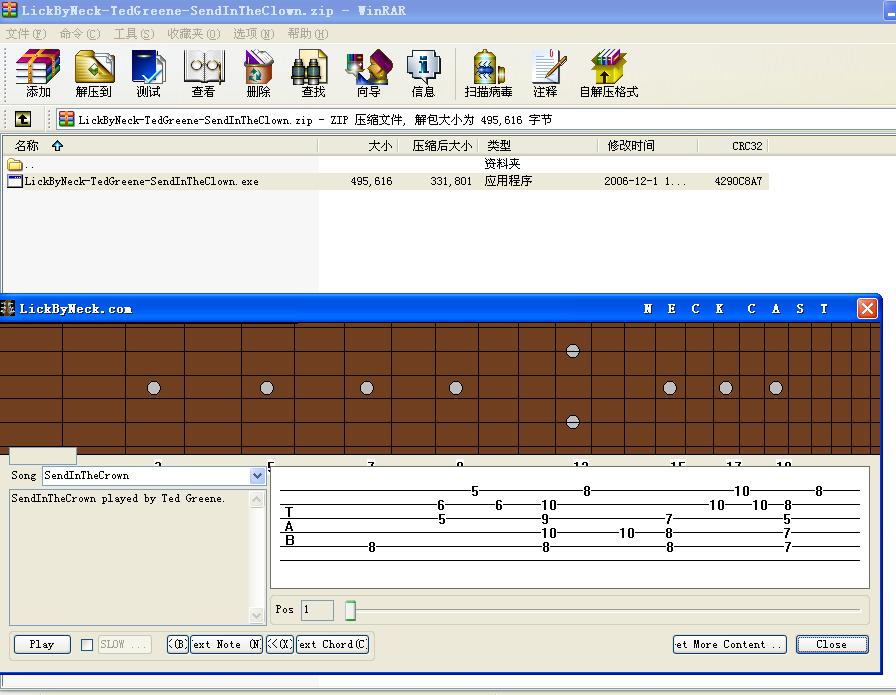Image resolution: width=896 pixels, height=695 pixels.
Task: Open the 命令(C) menu
Action: point(80,34)
